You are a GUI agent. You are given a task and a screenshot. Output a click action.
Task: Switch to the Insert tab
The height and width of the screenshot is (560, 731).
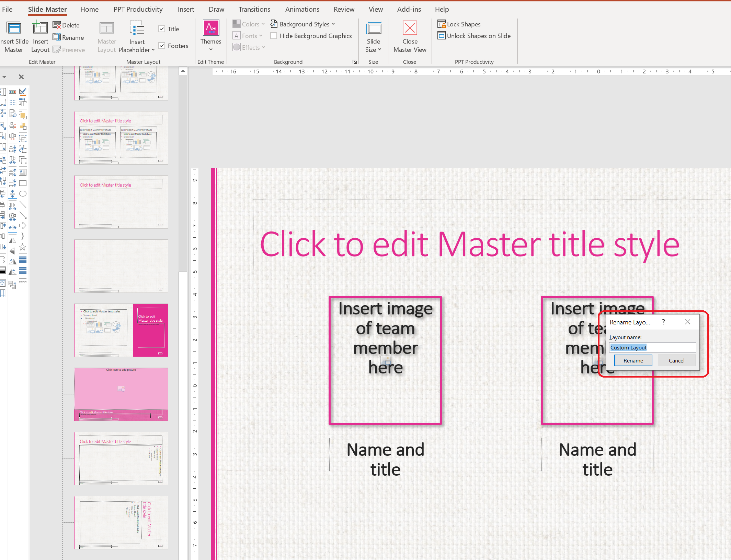pos(185,9)
